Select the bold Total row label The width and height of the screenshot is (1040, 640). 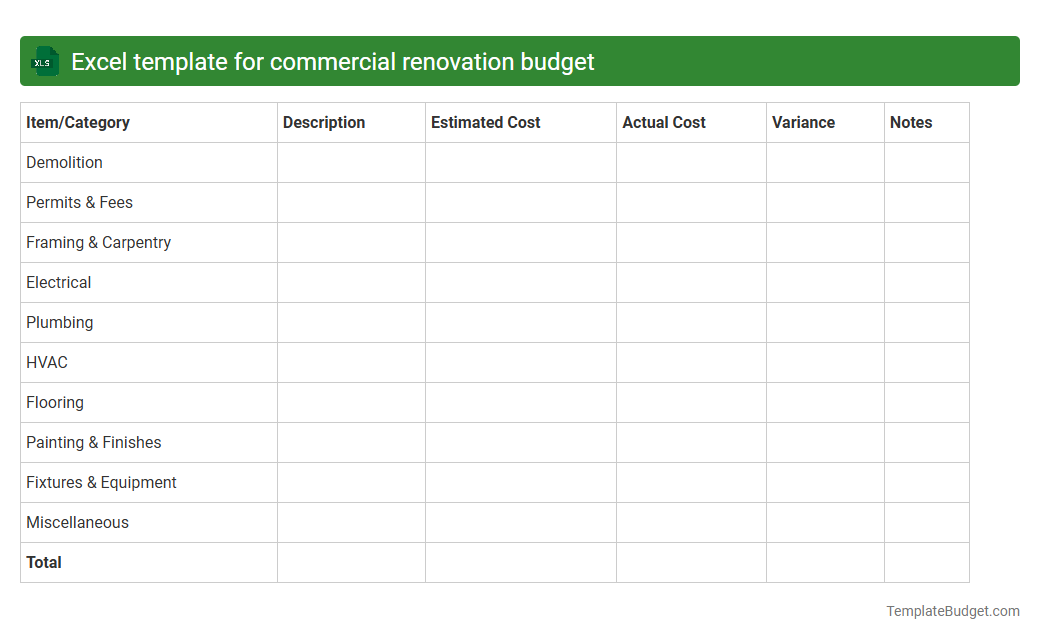point(44,562)
